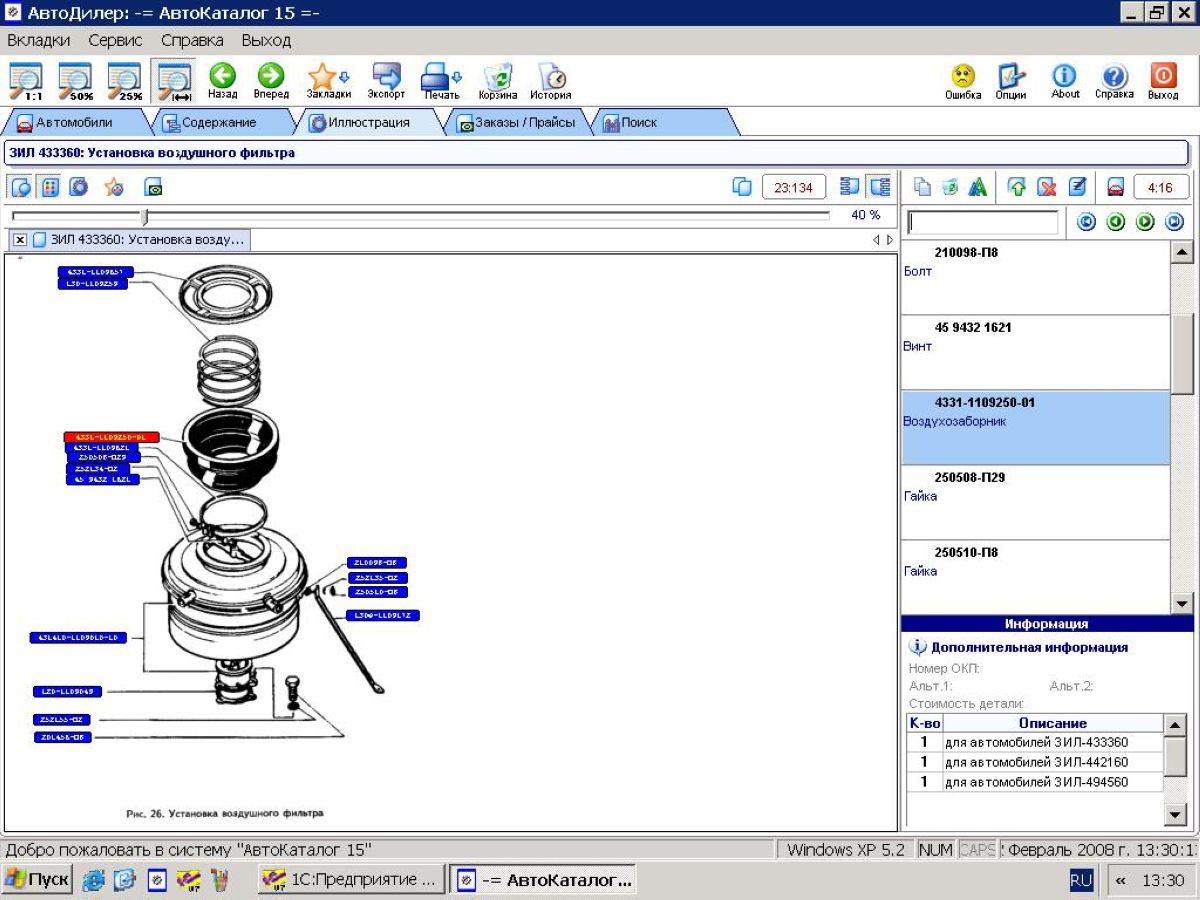Open the История history
Screen dimensions: 1200x900
point(551,81)
